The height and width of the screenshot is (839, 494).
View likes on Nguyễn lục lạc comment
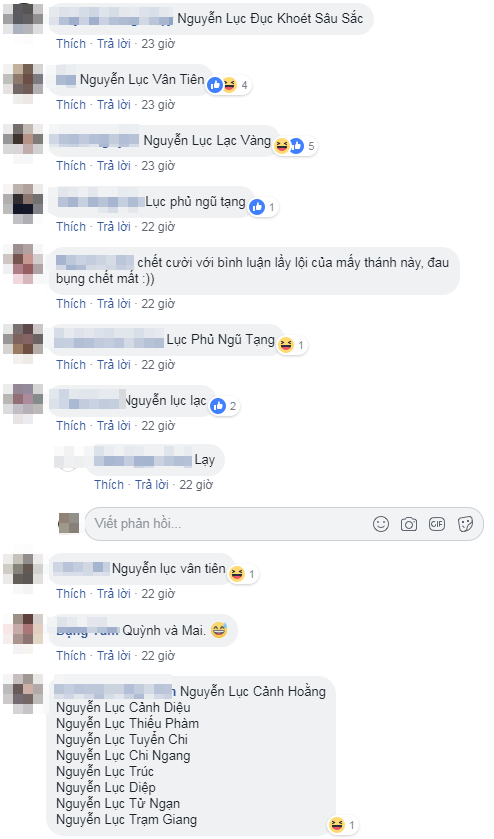pos(224,406)
